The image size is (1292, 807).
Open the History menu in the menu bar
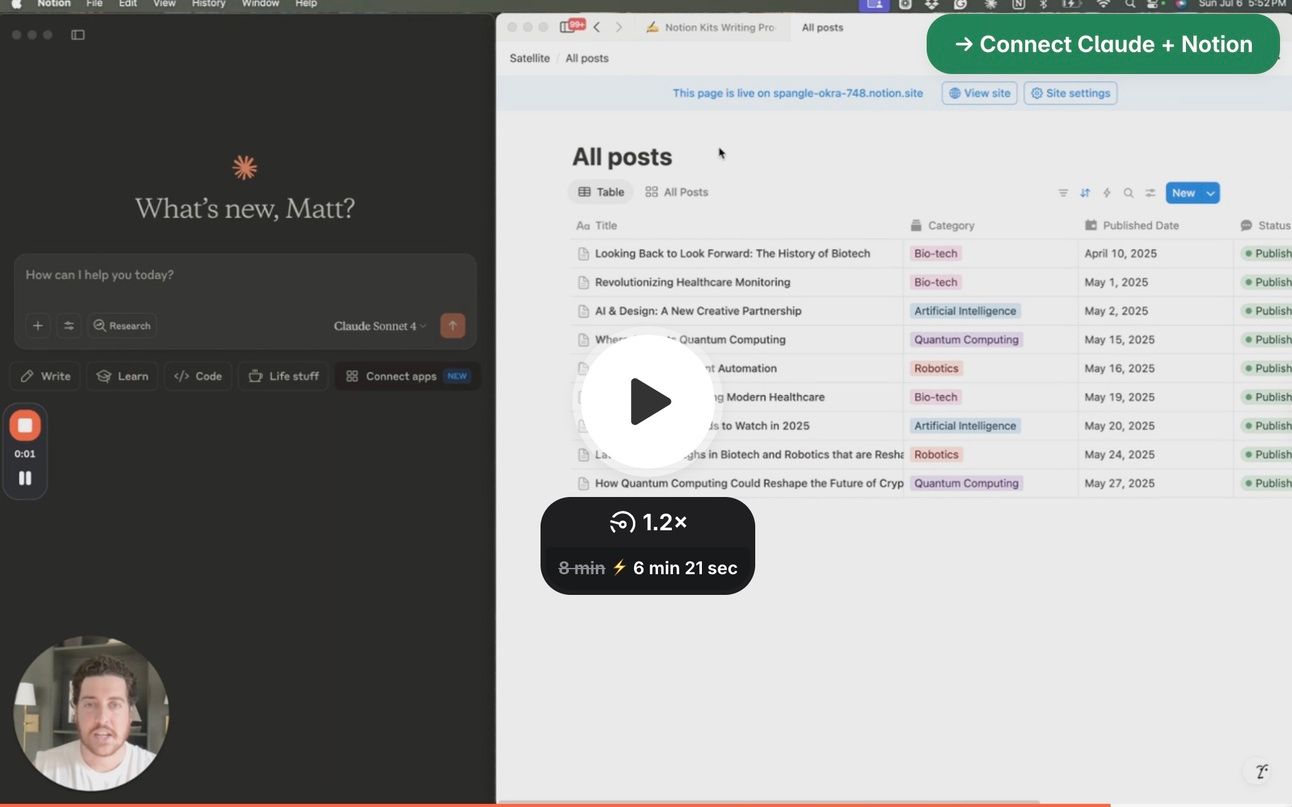(x=208, y=4)
